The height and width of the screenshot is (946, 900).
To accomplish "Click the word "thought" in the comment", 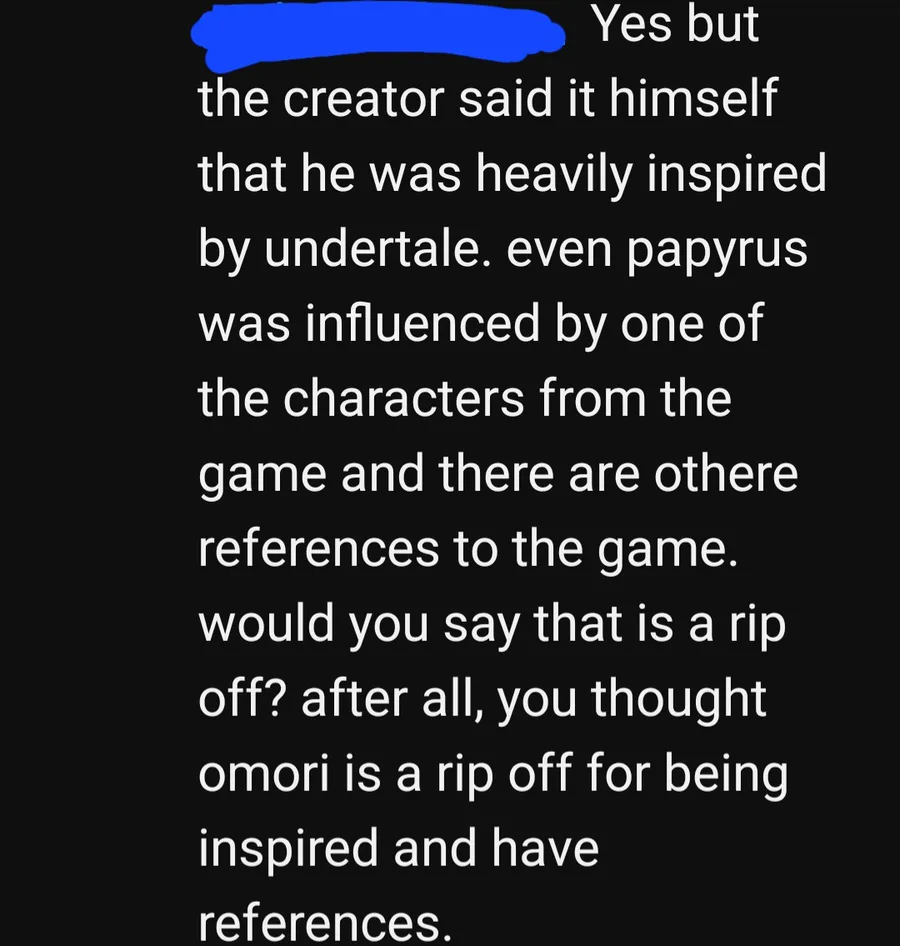I will [679, 702].
